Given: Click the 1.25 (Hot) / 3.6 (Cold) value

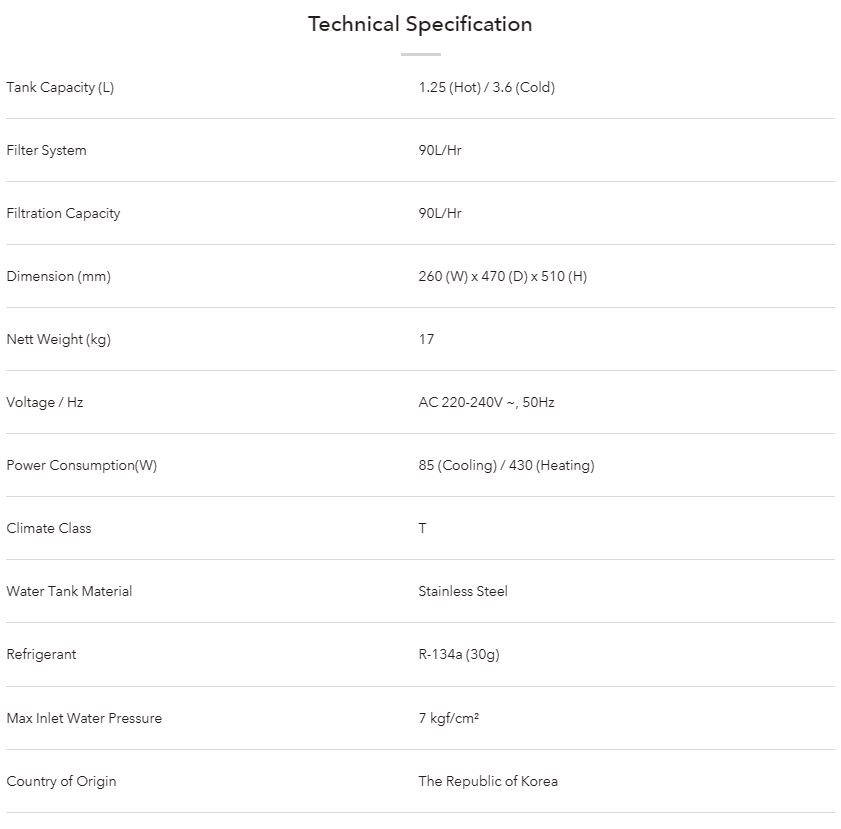Looking at the screenshot, I should 486,87.
